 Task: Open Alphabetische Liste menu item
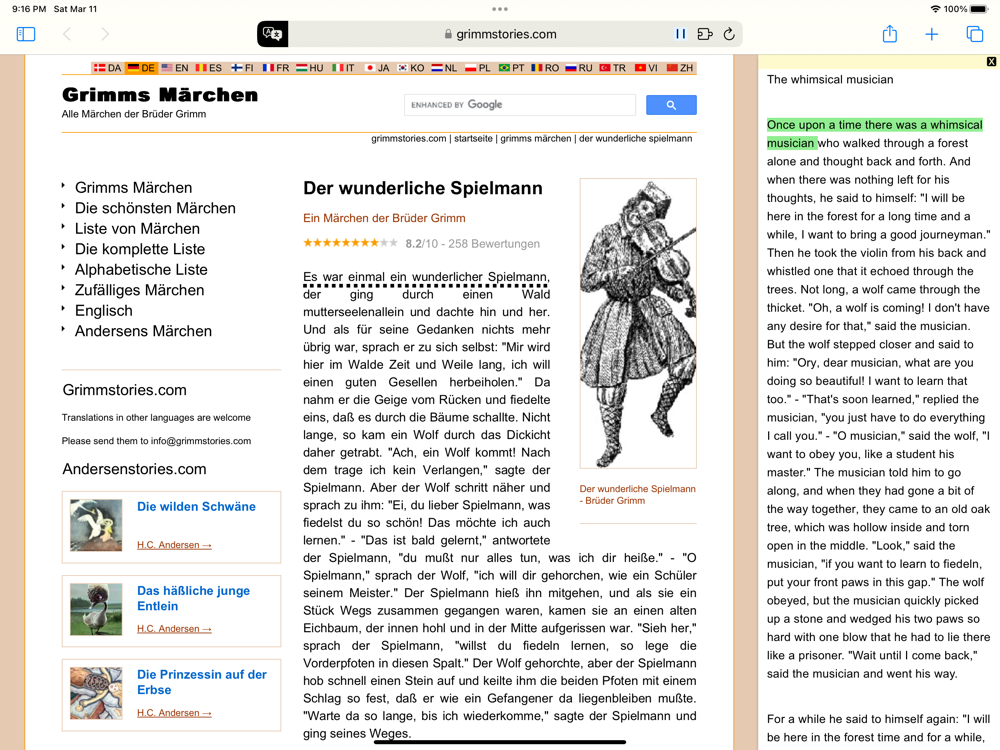141,269
